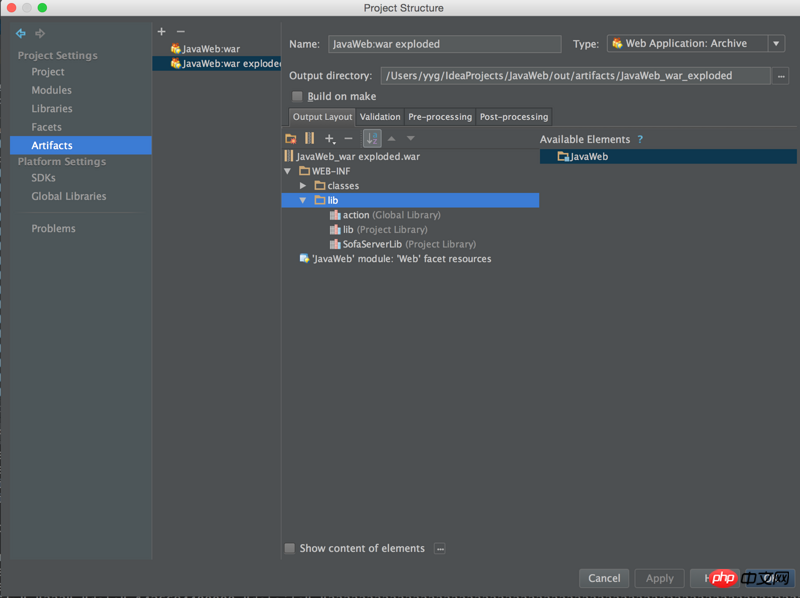
Task: Select 'JavaWeb' module Web facet resources
Action: pyautogui.click(x=396, y=259)
